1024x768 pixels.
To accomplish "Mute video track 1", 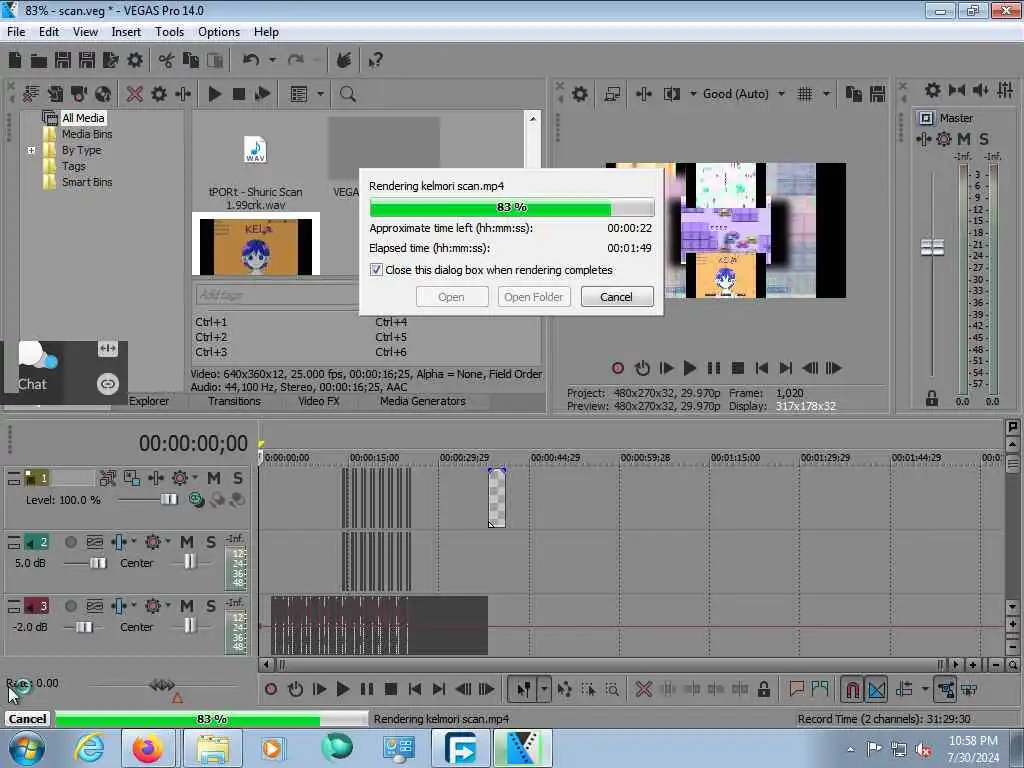I will tap(214, 478).
